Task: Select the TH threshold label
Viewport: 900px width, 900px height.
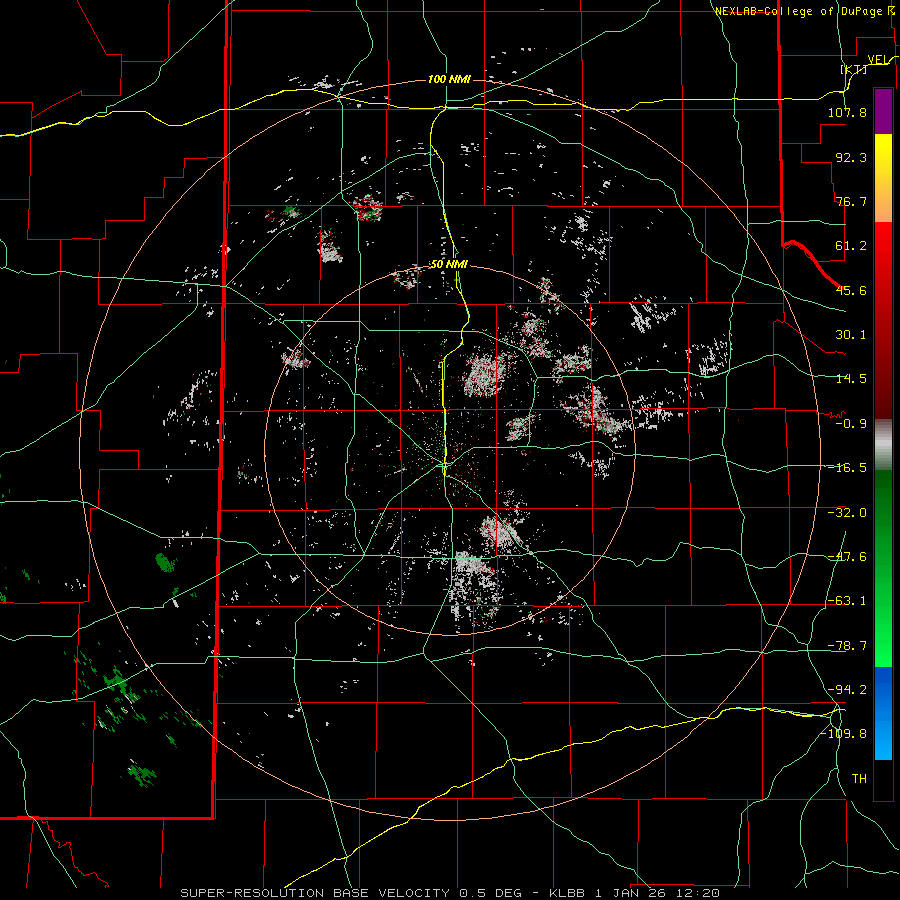Action: pos(859,779)
